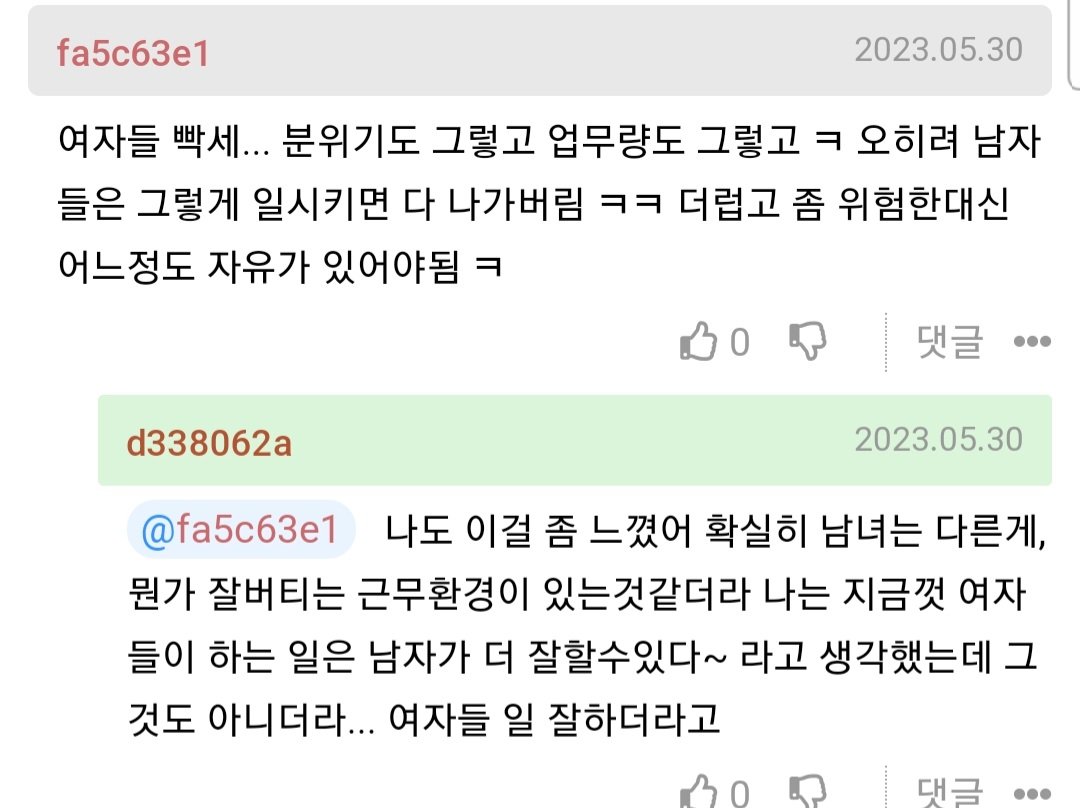Click the 2023.05.30 date on fa5c63e1's comment
The height and width of the screenshot is (808, 1080).
pyautogui.click(x=938, y=50)
